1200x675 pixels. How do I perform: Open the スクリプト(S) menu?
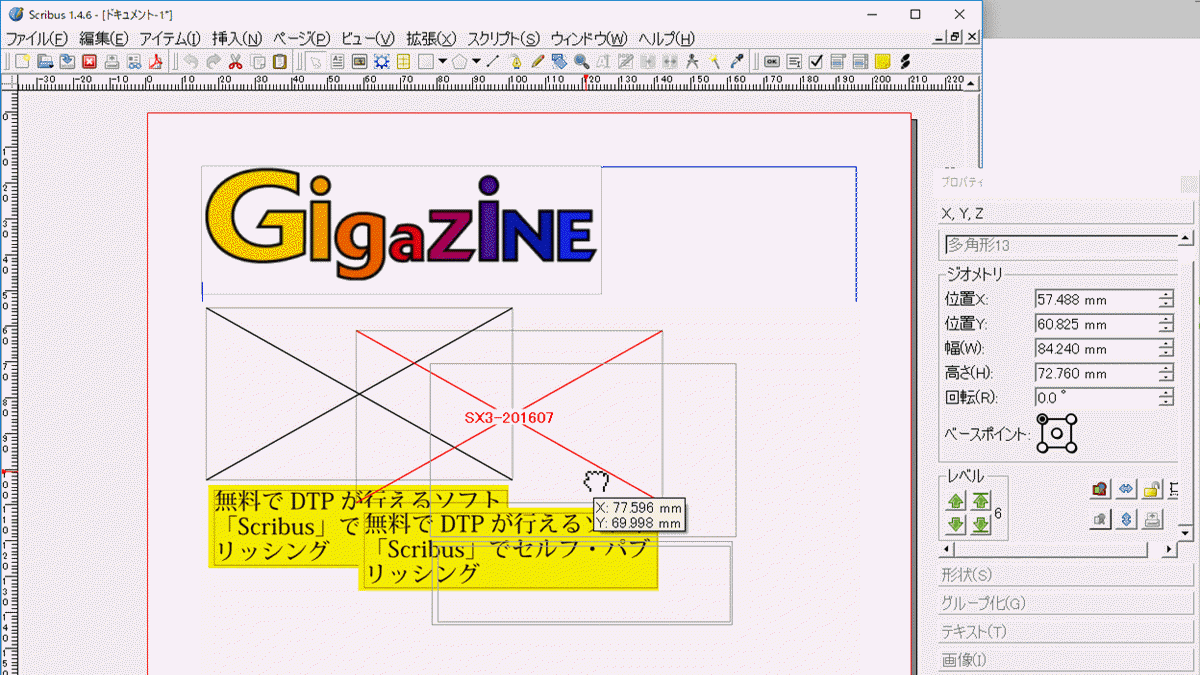[504, 38]
